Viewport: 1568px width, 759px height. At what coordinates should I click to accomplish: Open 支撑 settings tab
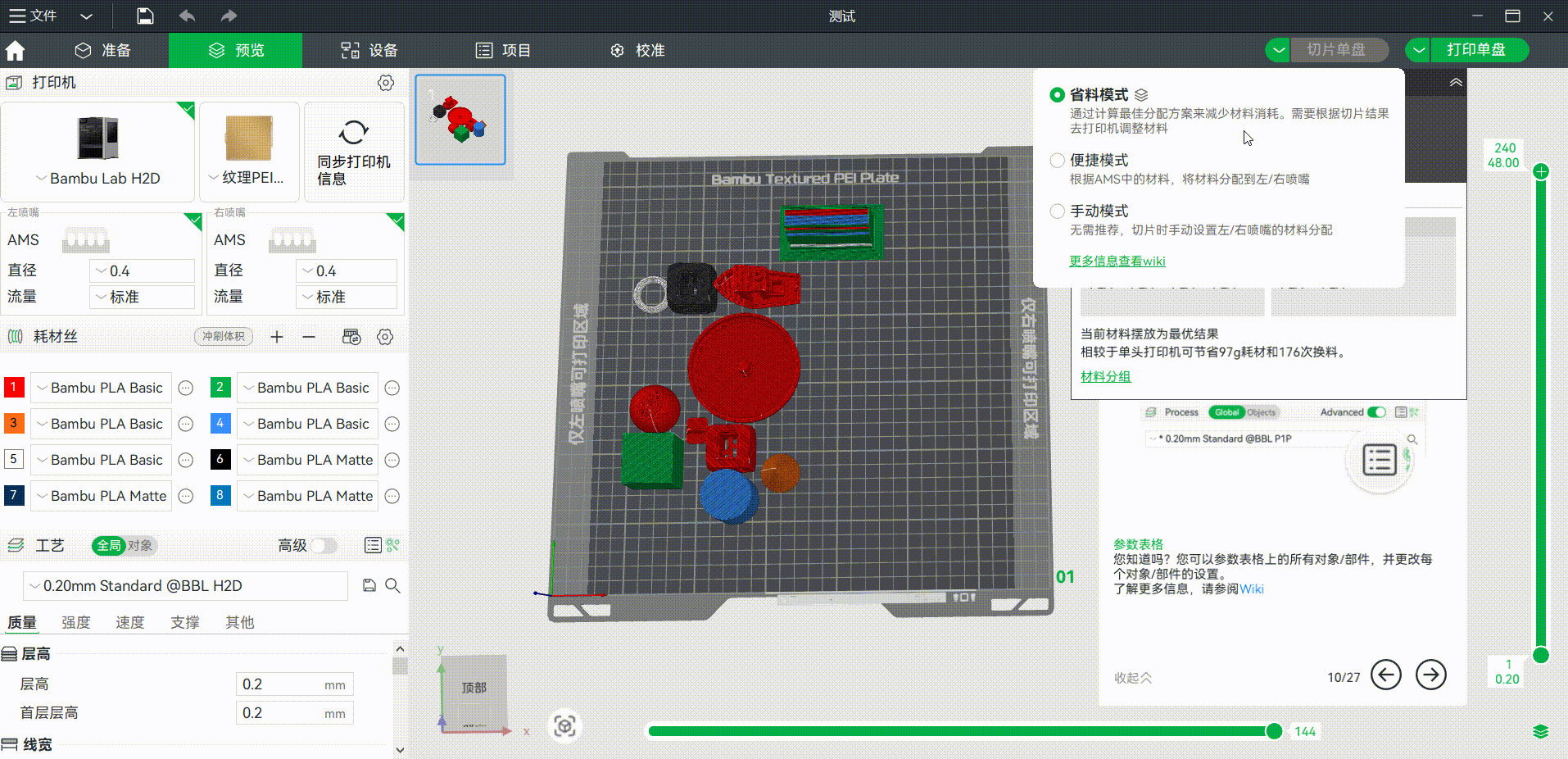coord(185,623)
